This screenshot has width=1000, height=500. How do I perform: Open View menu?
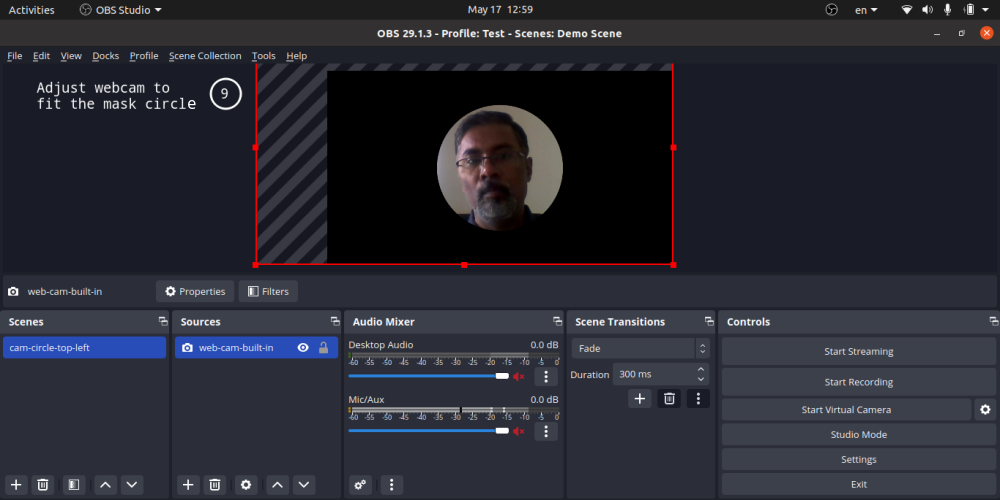coord(71,55)
